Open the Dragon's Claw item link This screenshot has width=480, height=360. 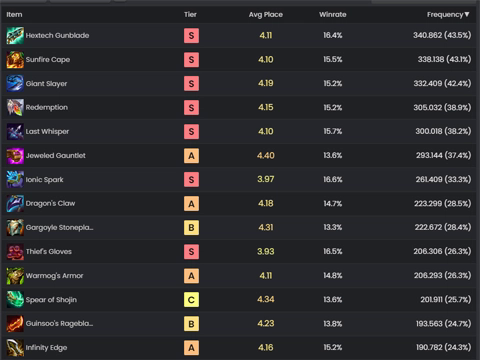tap(50, 203)
